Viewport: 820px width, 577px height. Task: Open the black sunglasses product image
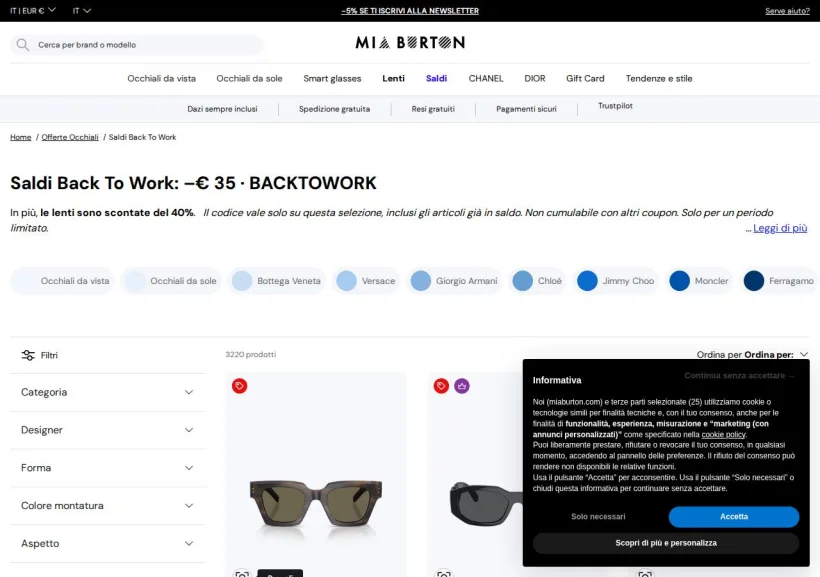485,503
